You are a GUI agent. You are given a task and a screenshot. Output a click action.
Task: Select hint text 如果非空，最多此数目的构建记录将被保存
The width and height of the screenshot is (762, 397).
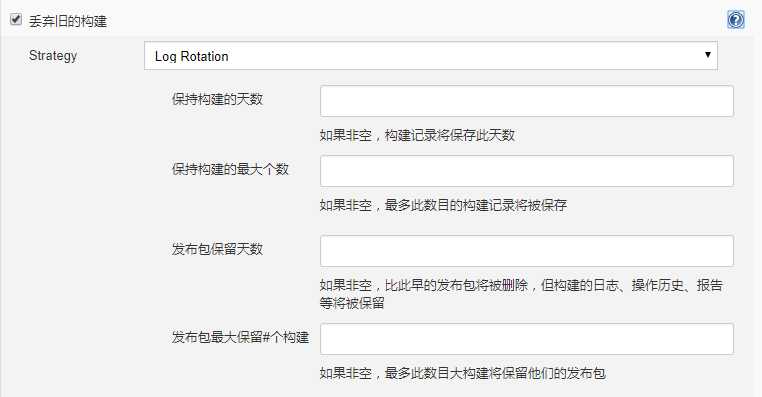point(443,205)
